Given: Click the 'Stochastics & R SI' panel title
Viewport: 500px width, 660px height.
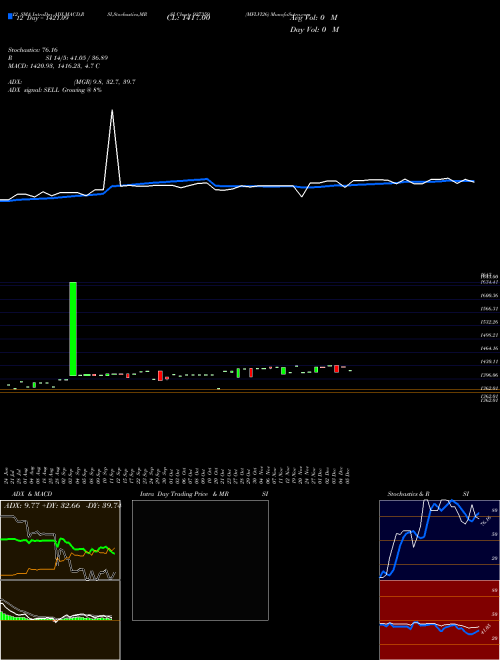Looking at the screenshot, I should point(428,494).
